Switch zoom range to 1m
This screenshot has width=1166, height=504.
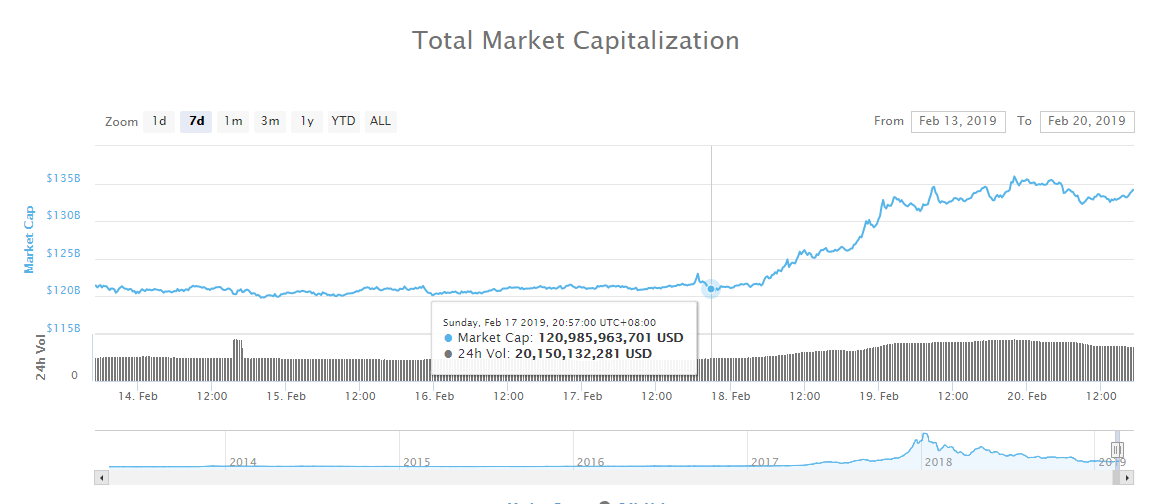(233, 122)
